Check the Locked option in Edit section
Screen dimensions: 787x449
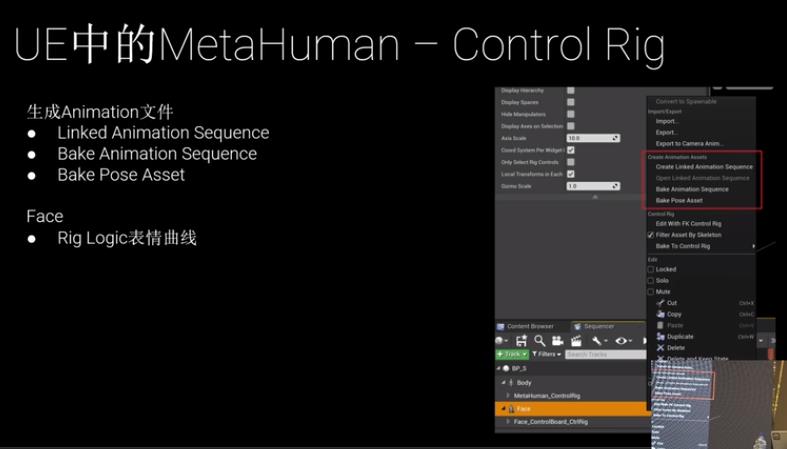tap(651, 269)
